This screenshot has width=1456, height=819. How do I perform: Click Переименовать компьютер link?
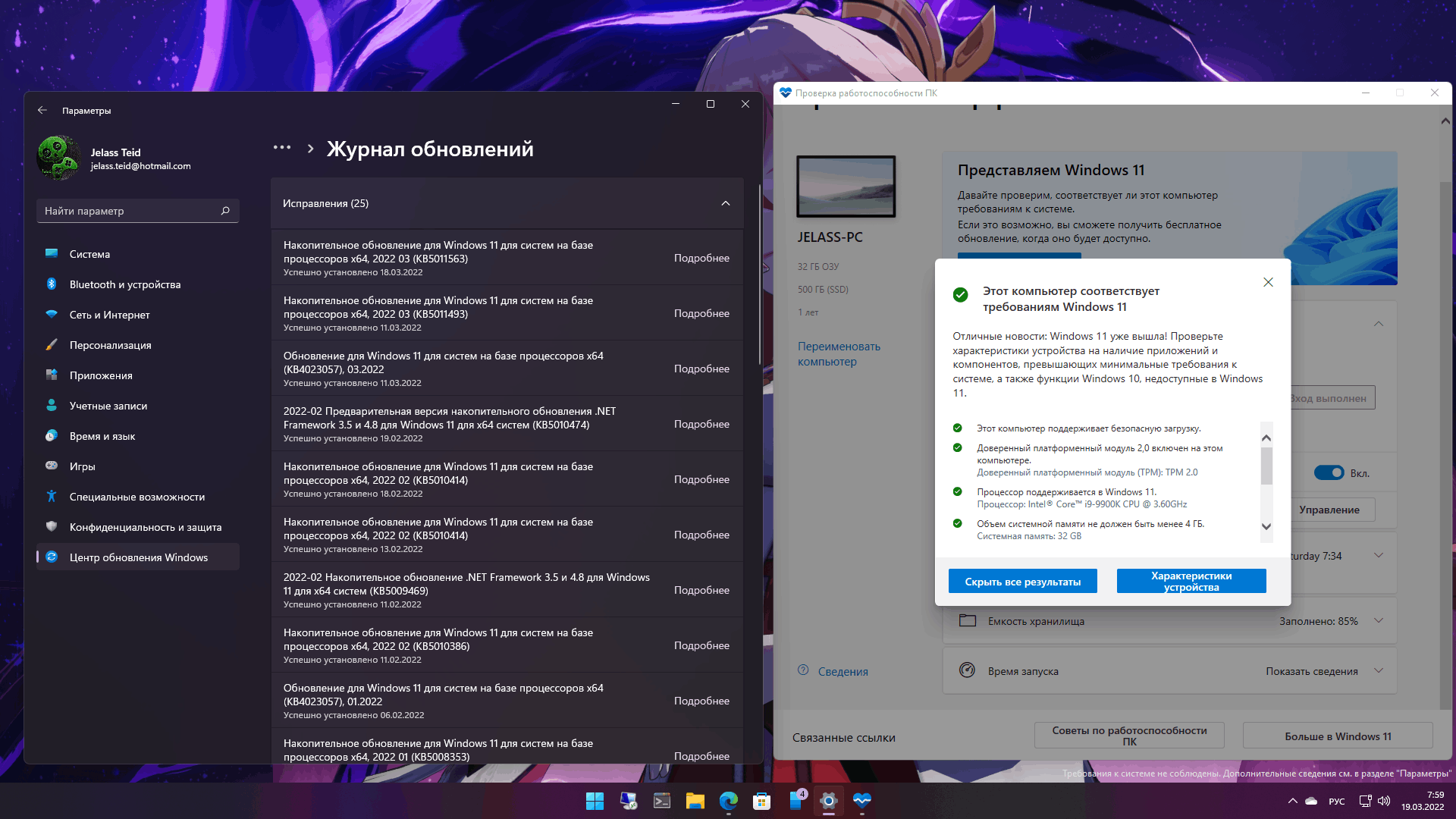click(839, 354)
